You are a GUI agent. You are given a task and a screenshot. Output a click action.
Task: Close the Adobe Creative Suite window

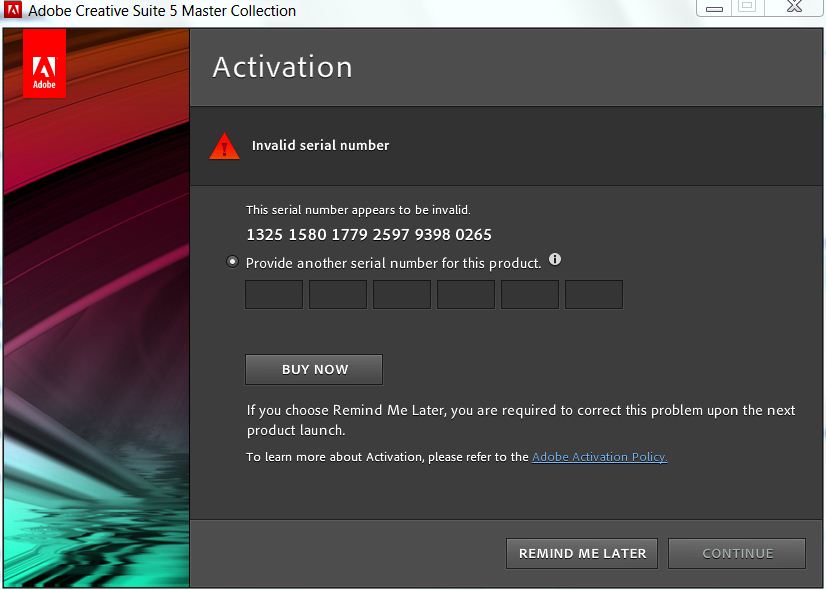[793, 8]
